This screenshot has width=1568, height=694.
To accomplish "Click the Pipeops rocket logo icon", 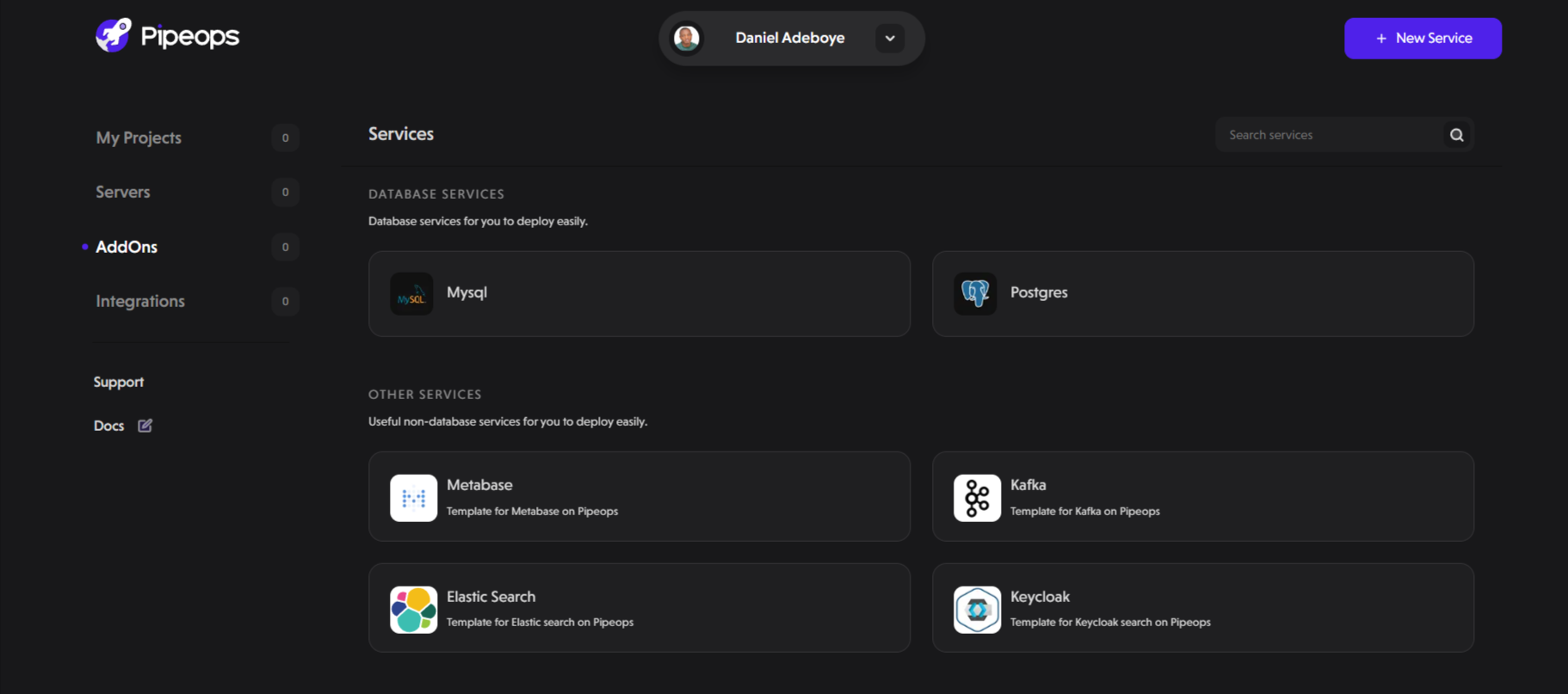I will coord(113,35).
